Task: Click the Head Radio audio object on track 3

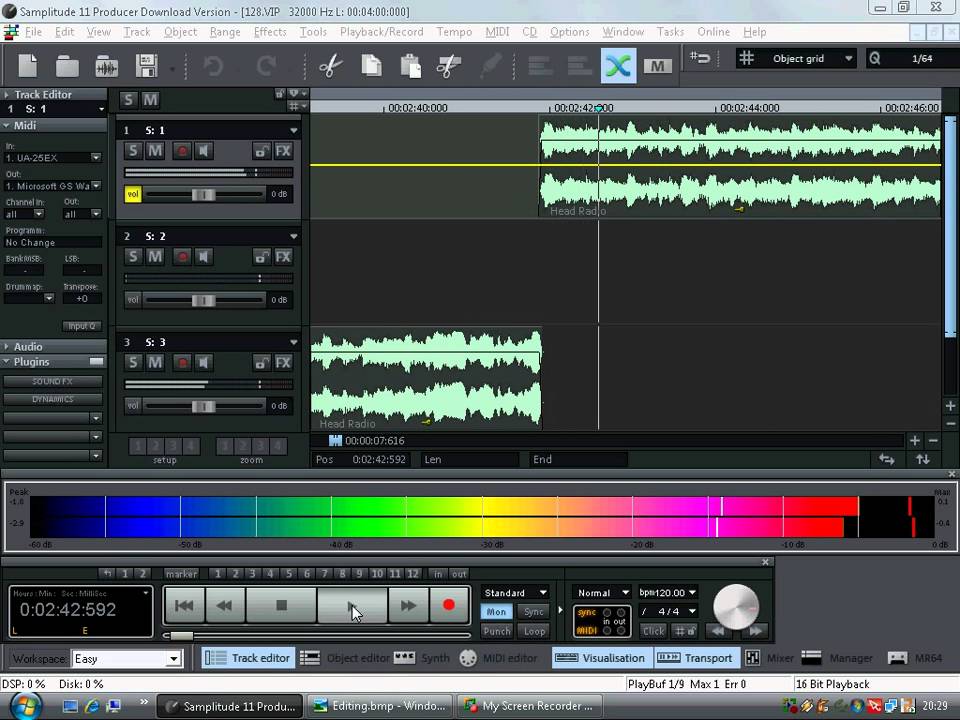Action: tap(426, 378)
